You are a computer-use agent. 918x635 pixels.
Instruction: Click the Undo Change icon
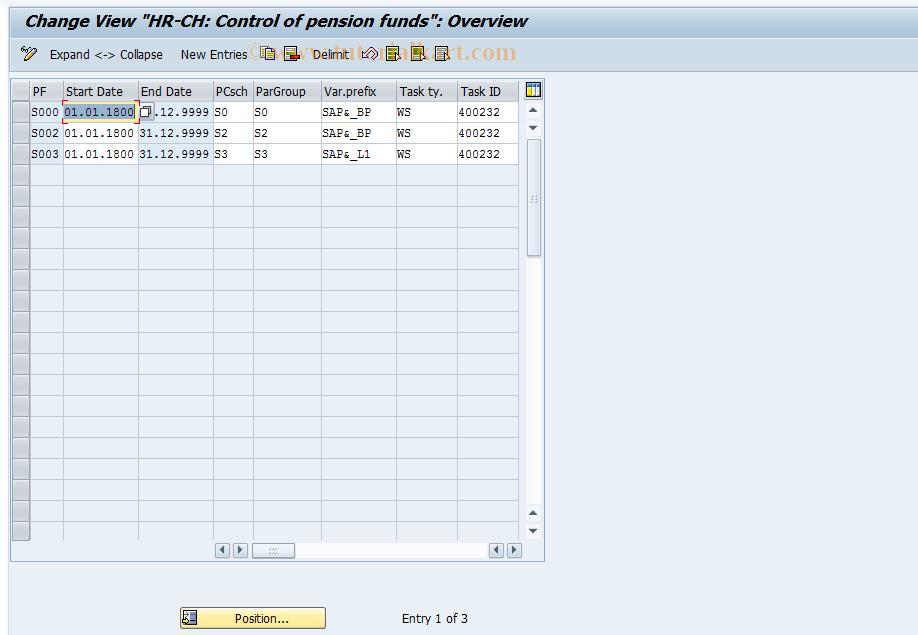(369, 54)
